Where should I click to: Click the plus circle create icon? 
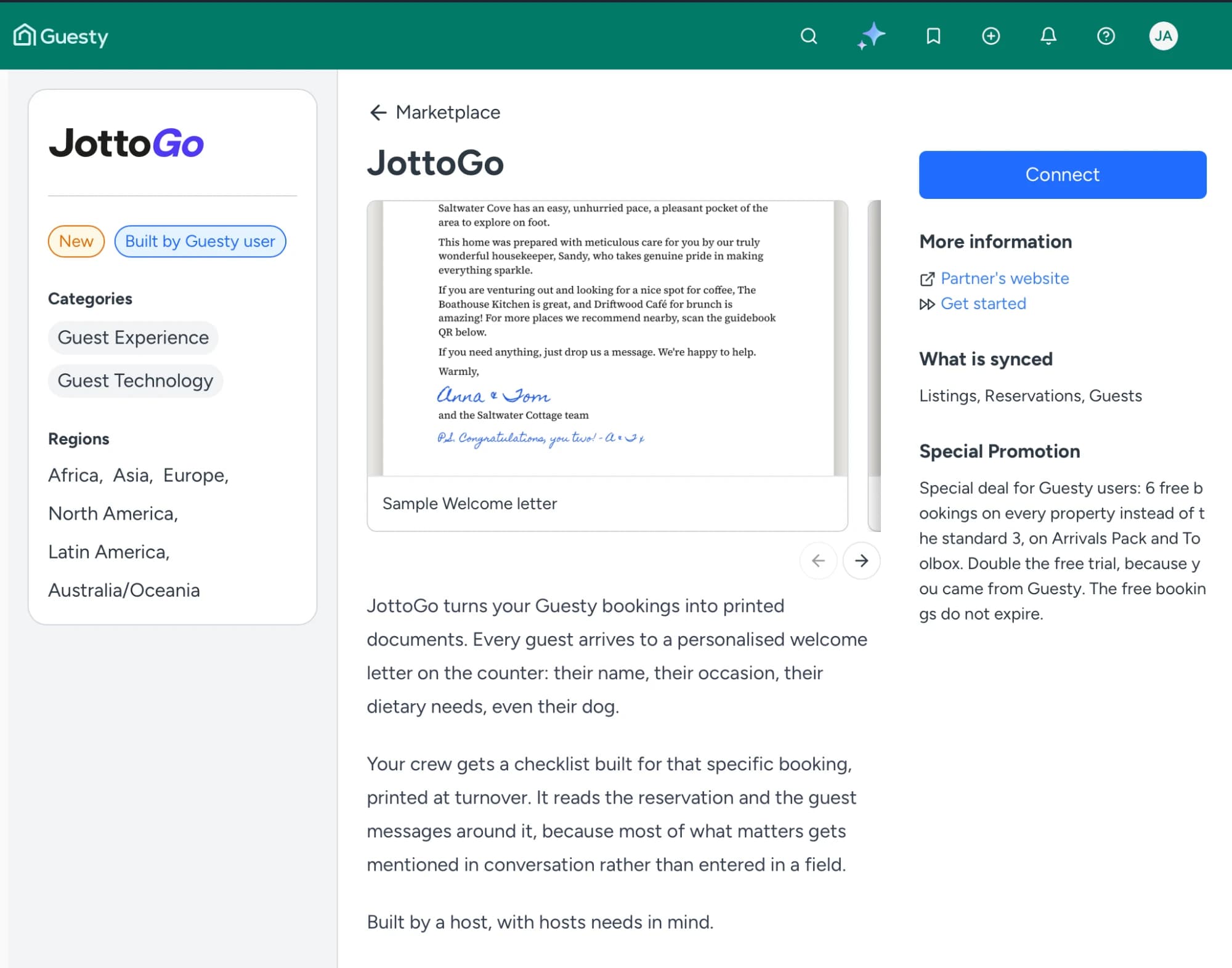coord(991,36)
